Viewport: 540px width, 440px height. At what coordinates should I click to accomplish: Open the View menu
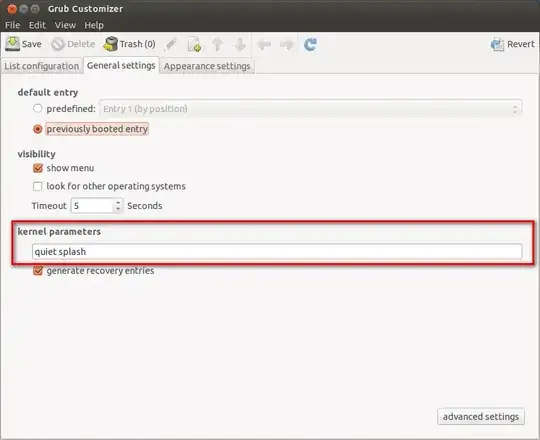click(65, 25)
